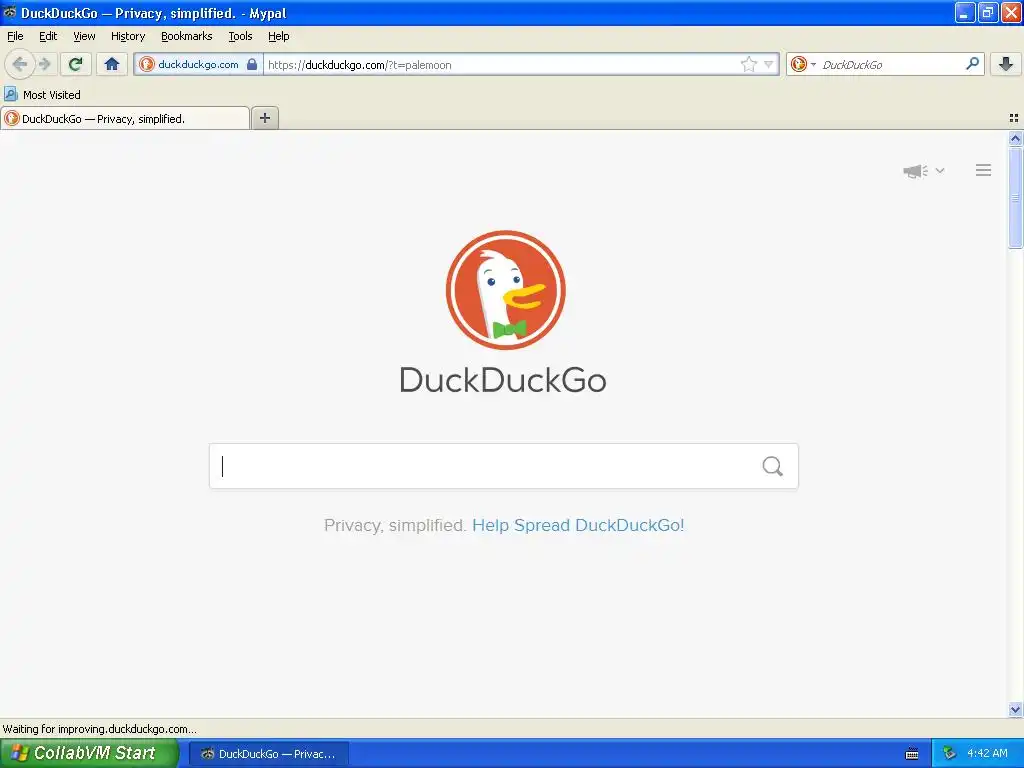Open a new tab with plus button

(264, 118)
